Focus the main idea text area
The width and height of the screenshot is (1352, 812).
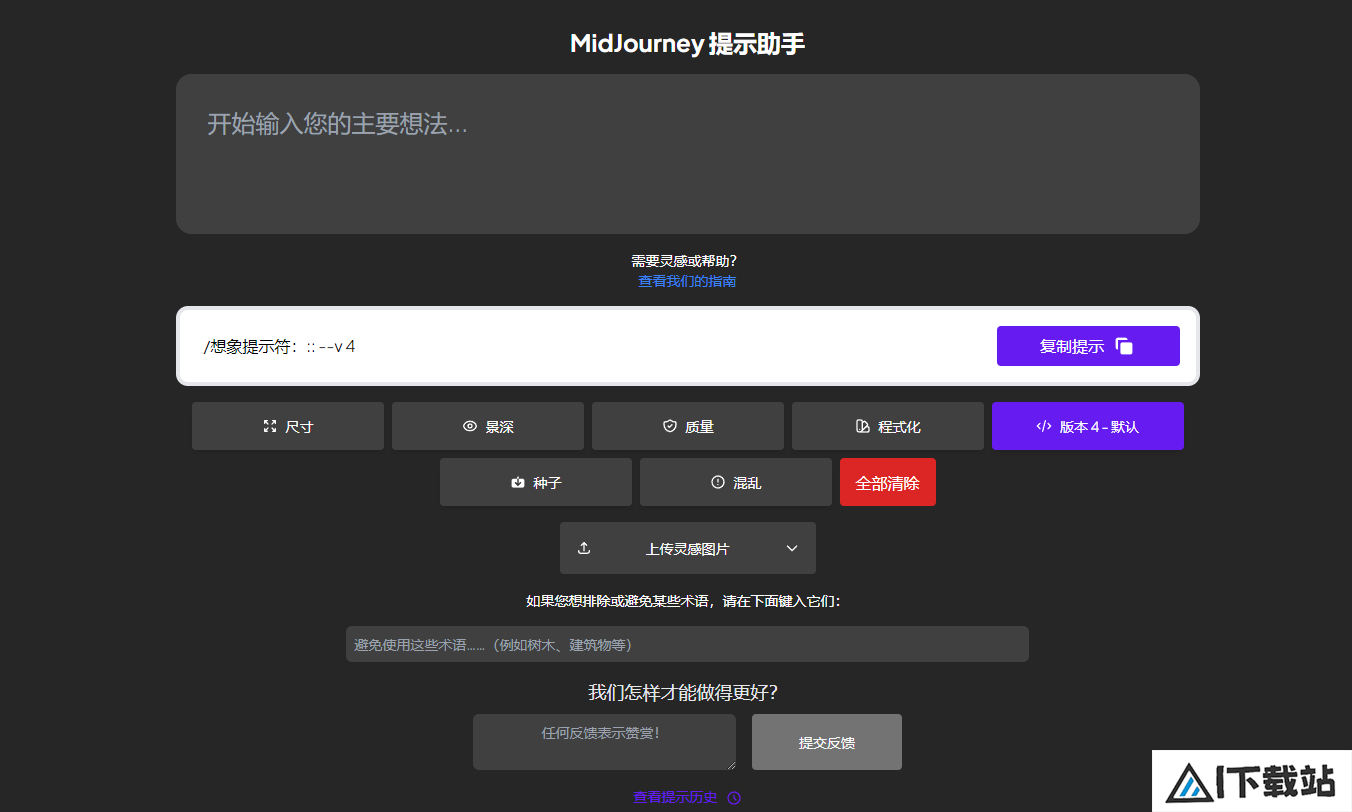coord(688,154)
